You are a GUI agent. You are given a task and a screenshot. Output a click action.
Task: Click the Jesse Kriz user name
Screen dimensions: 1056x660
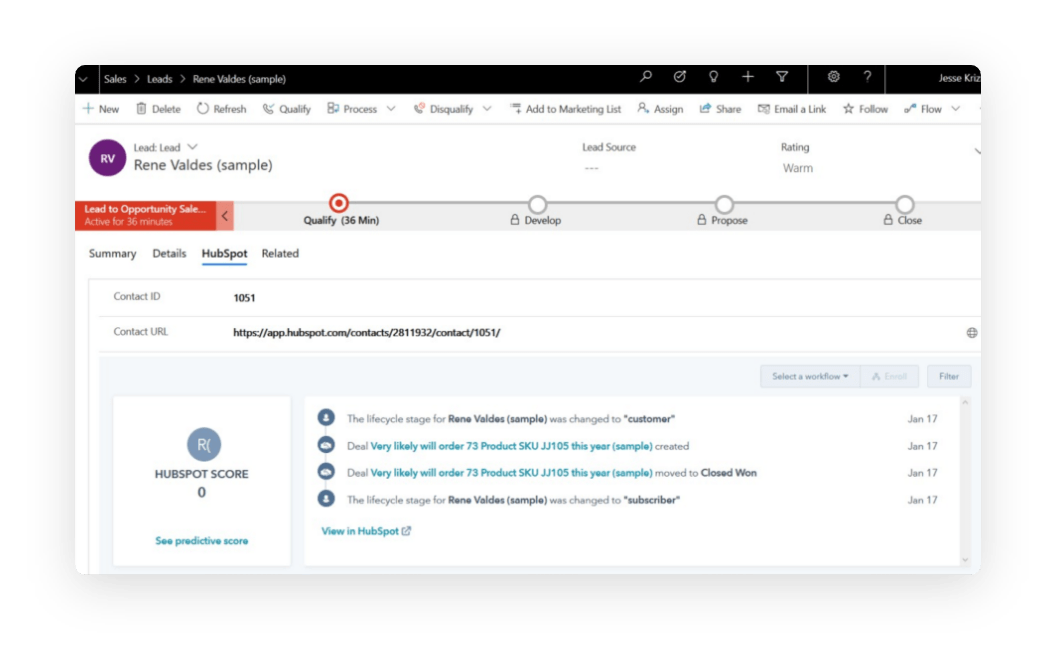pyautogui.click(x=959, y=79)
